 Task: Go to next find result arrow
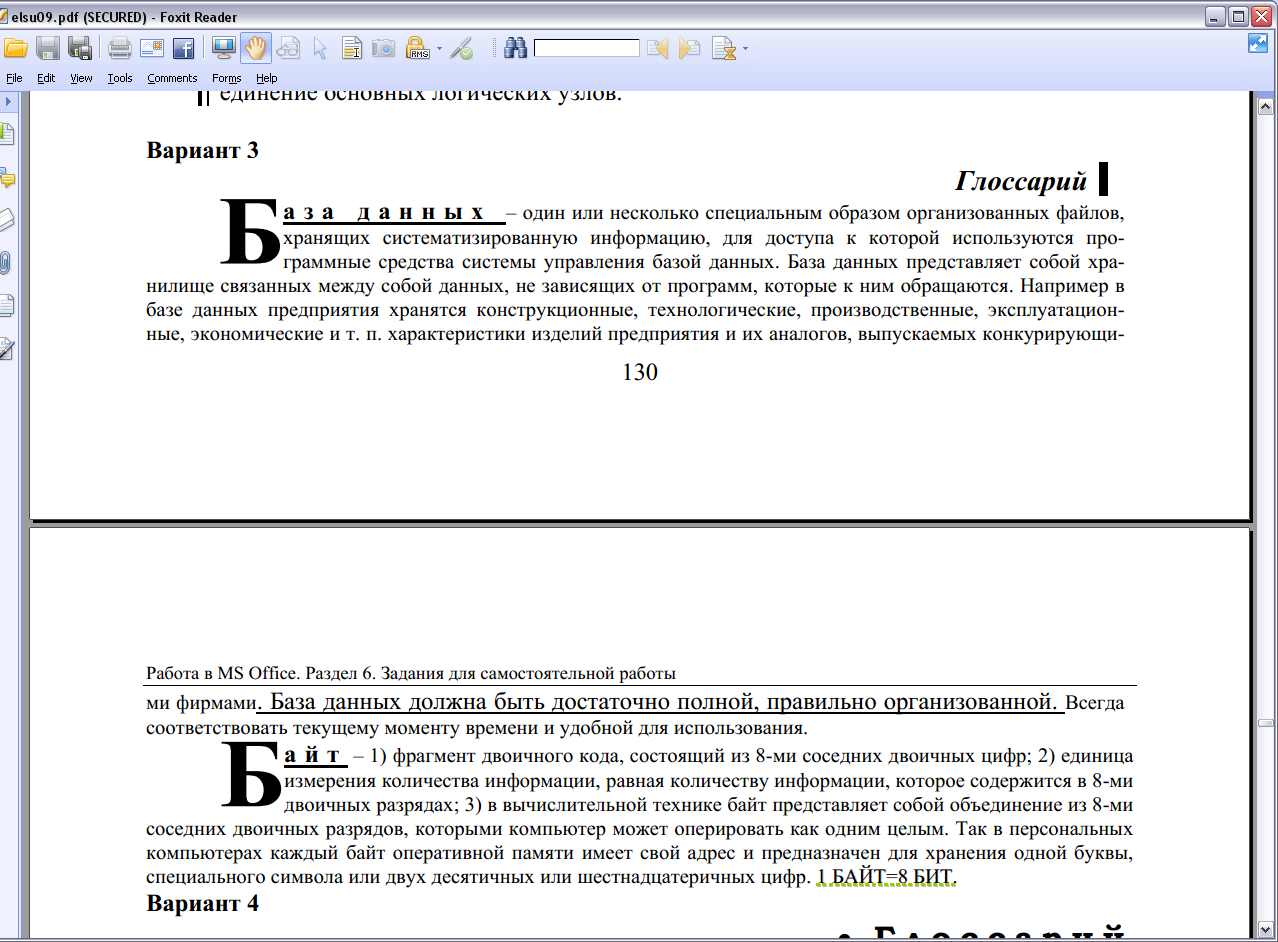point(689,48)
